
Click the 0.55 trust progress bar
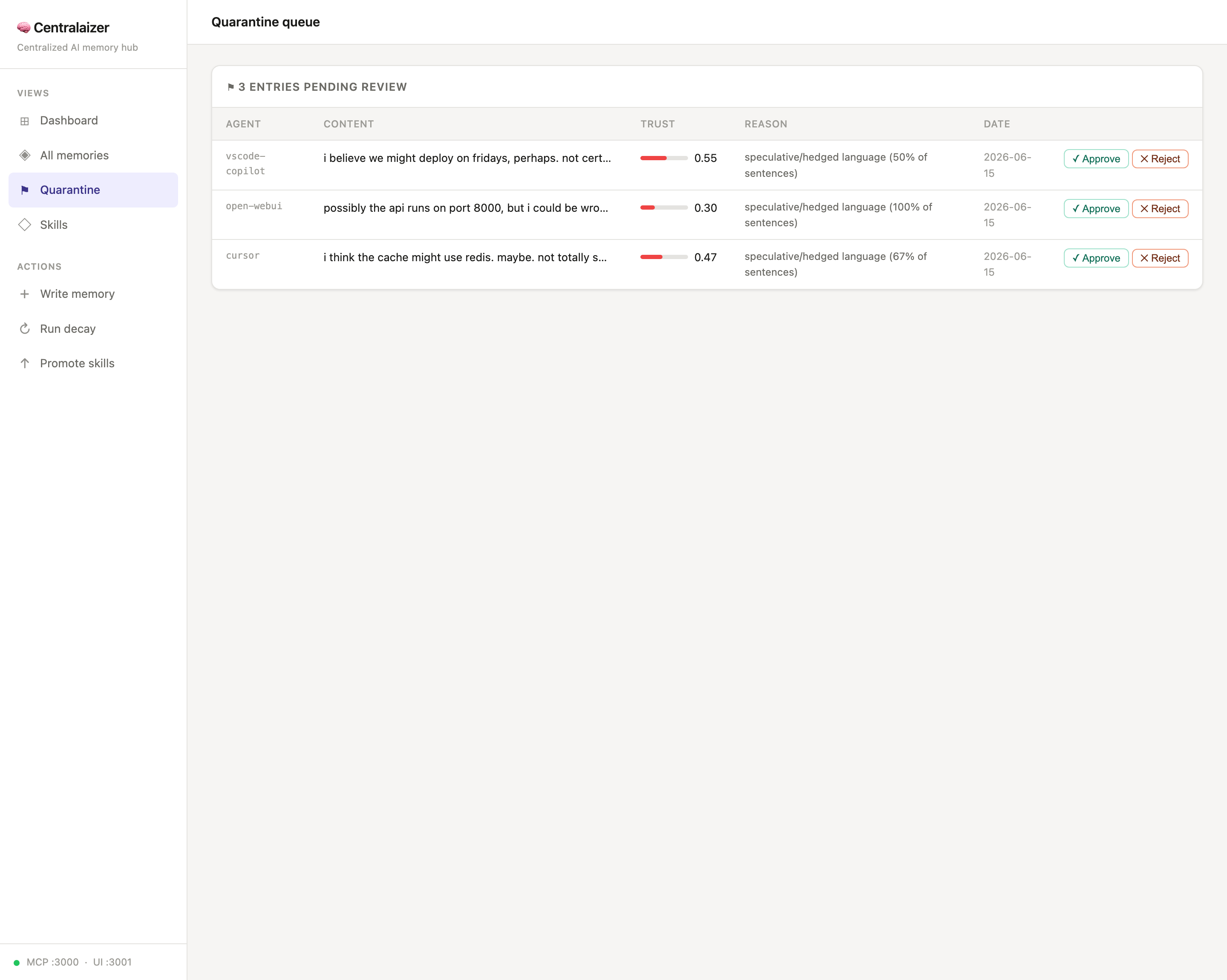pos(664,158)
